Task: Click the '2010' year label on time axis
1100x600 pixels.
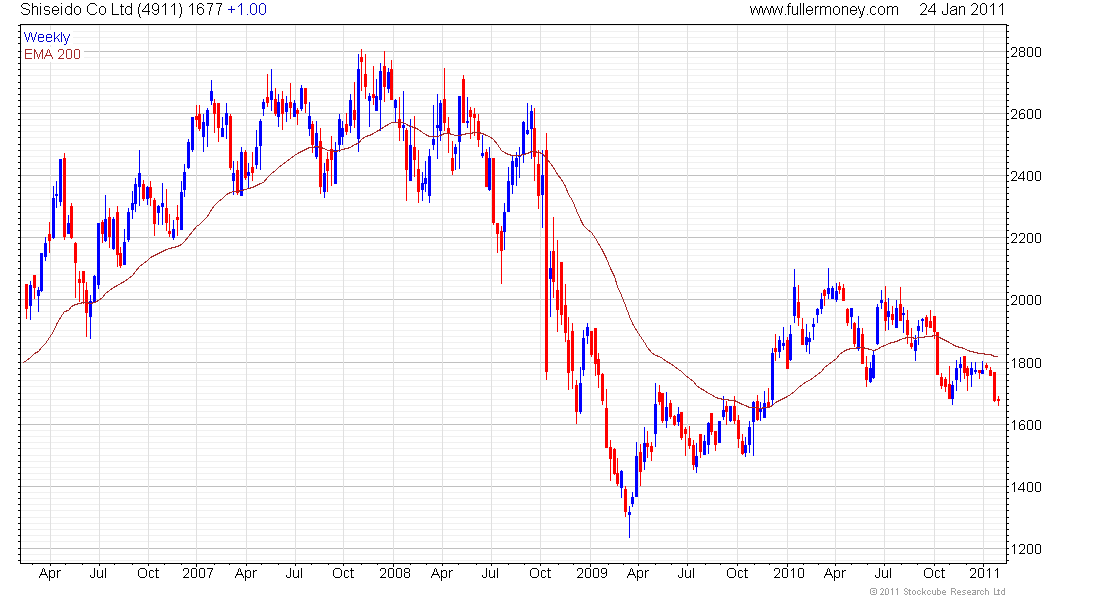Action: click(x=789, y=573)
